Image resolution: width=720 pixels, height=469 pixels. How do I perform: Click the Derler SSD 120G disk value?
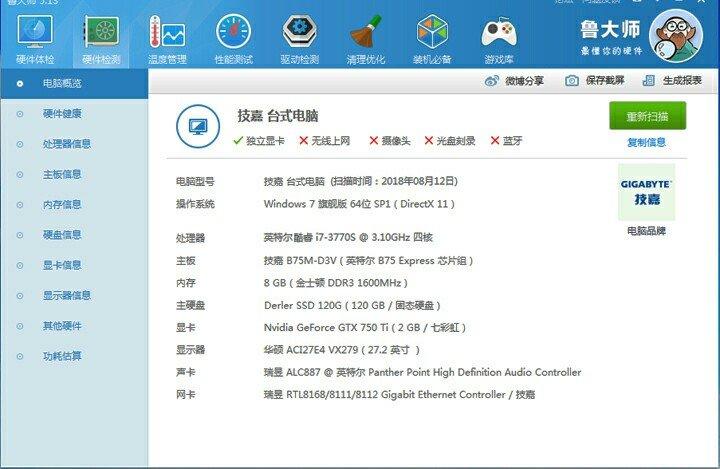(x=352, y=305)
